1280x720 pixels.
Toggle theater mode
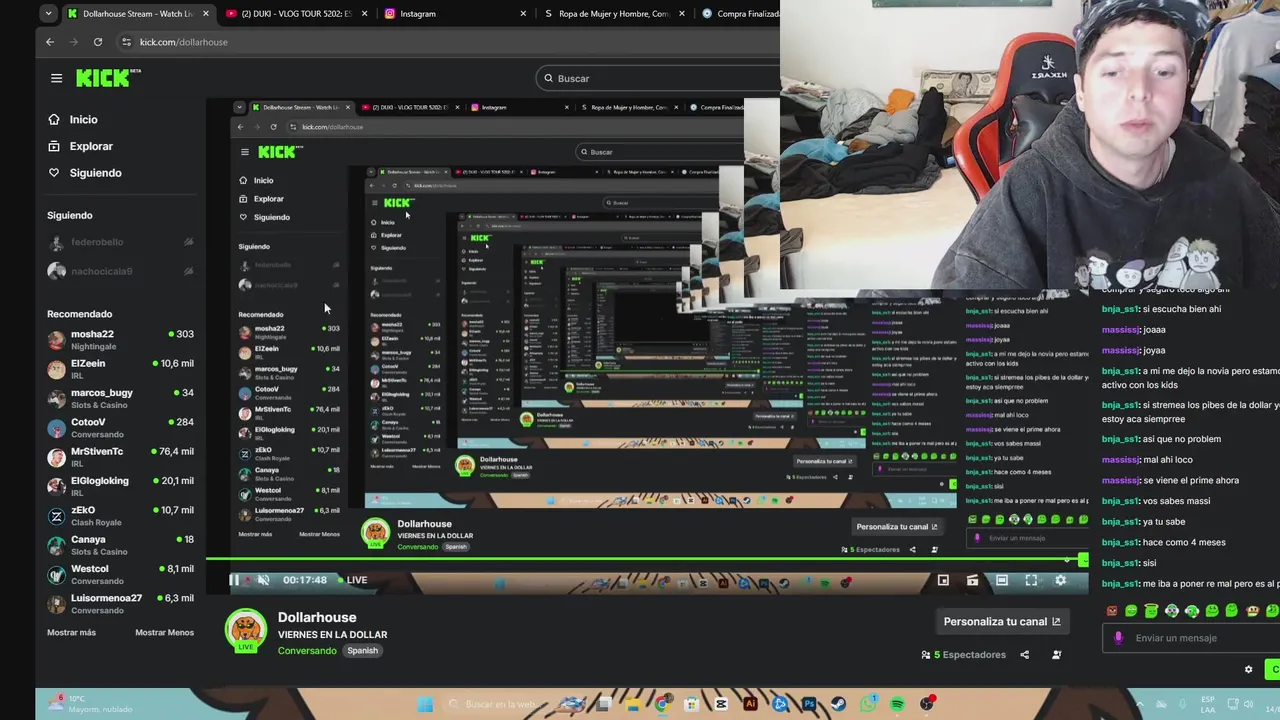1002,580
